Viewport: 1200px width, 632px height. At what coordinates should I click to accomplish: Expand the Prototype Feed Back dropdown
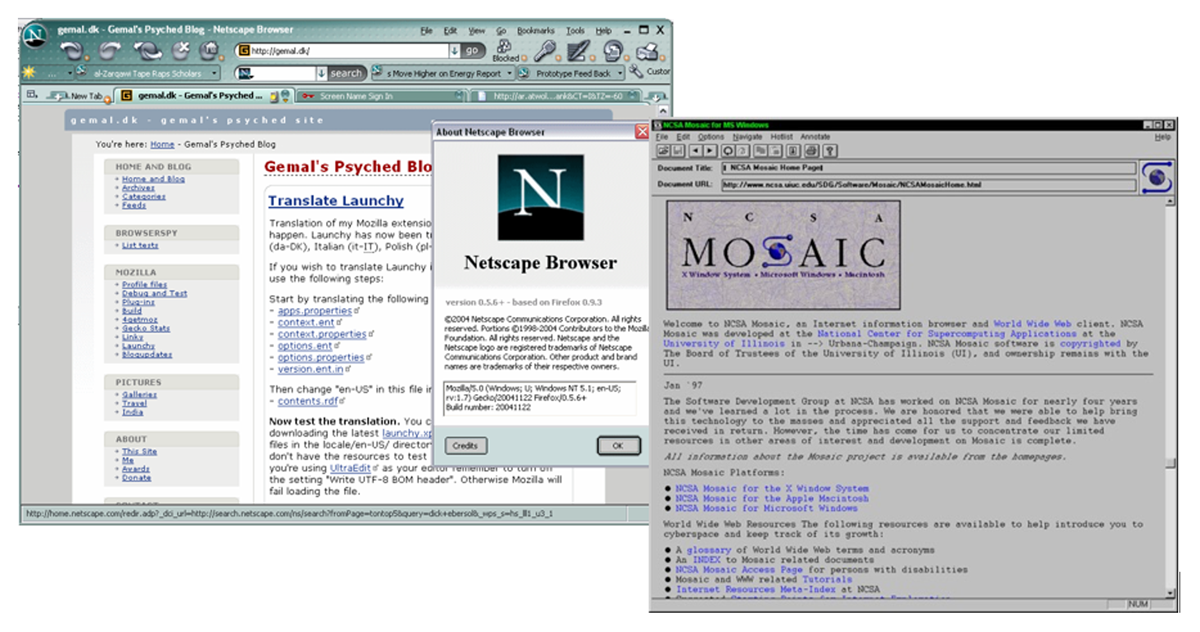[619, 73]
